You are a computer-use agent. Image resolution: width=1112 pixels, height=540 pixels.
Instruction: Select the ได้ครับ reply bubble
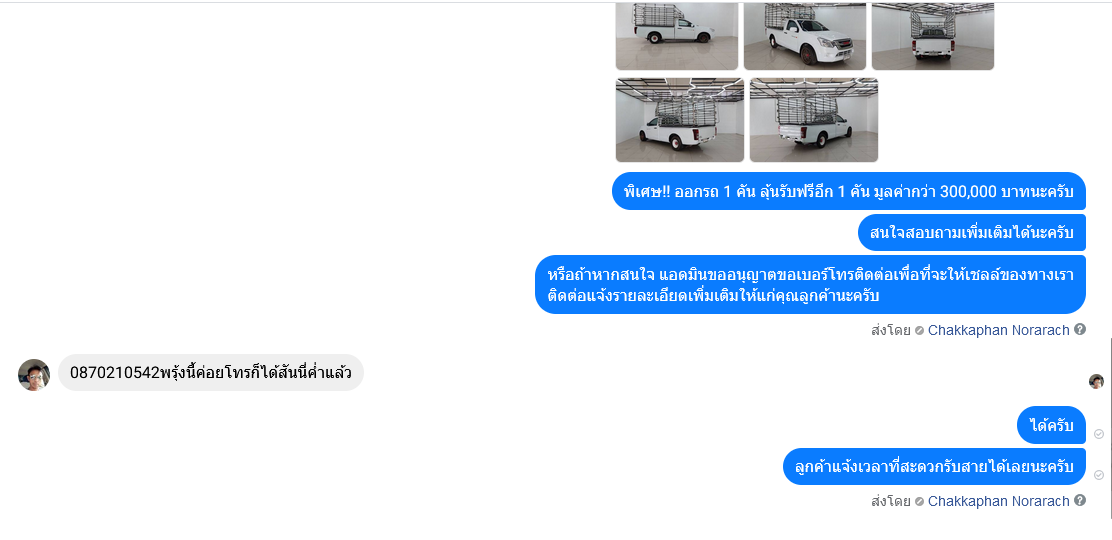tap(1051, 425)
